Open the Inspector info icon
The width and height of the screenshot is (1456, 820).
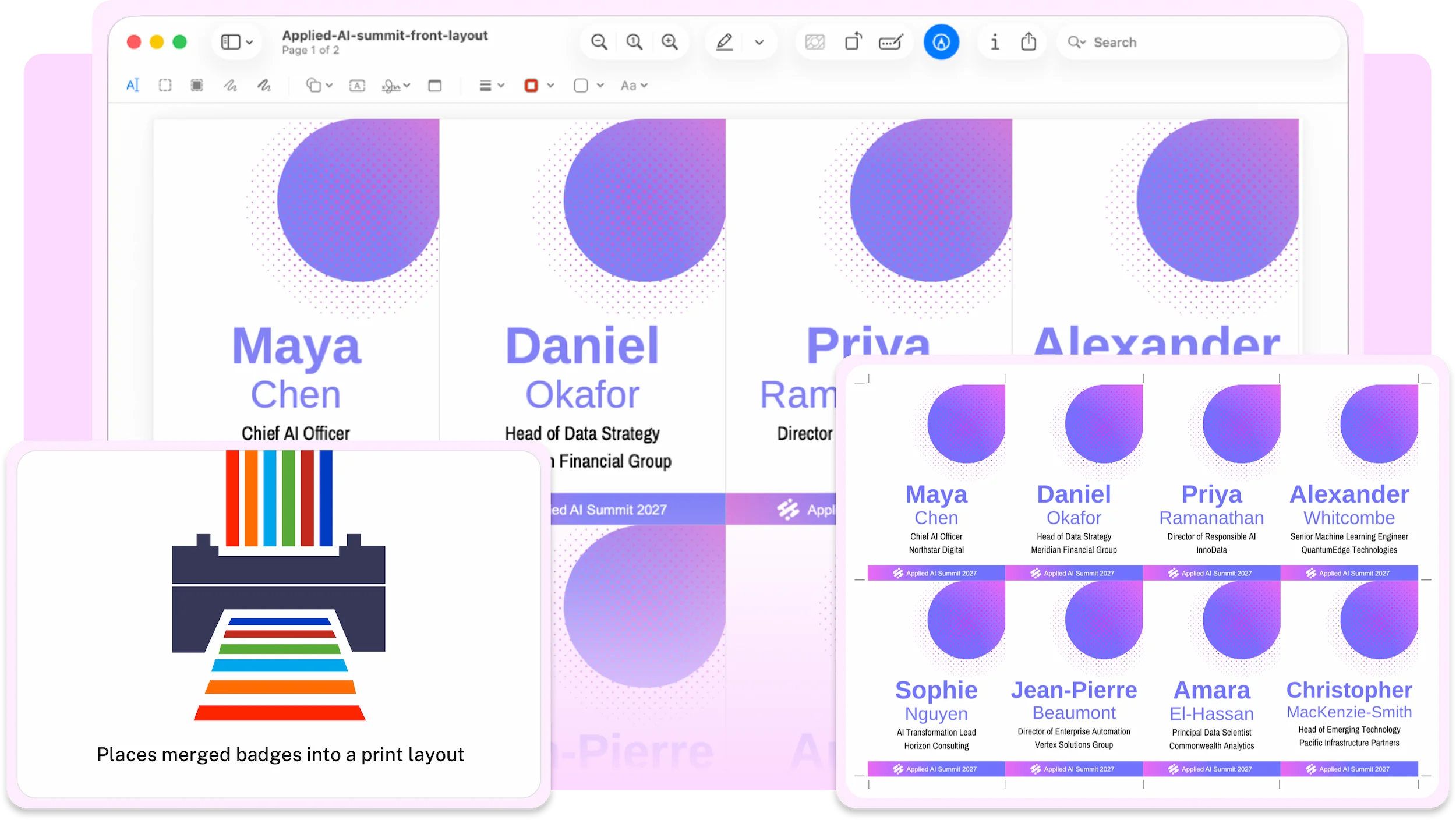pos(995,42)
